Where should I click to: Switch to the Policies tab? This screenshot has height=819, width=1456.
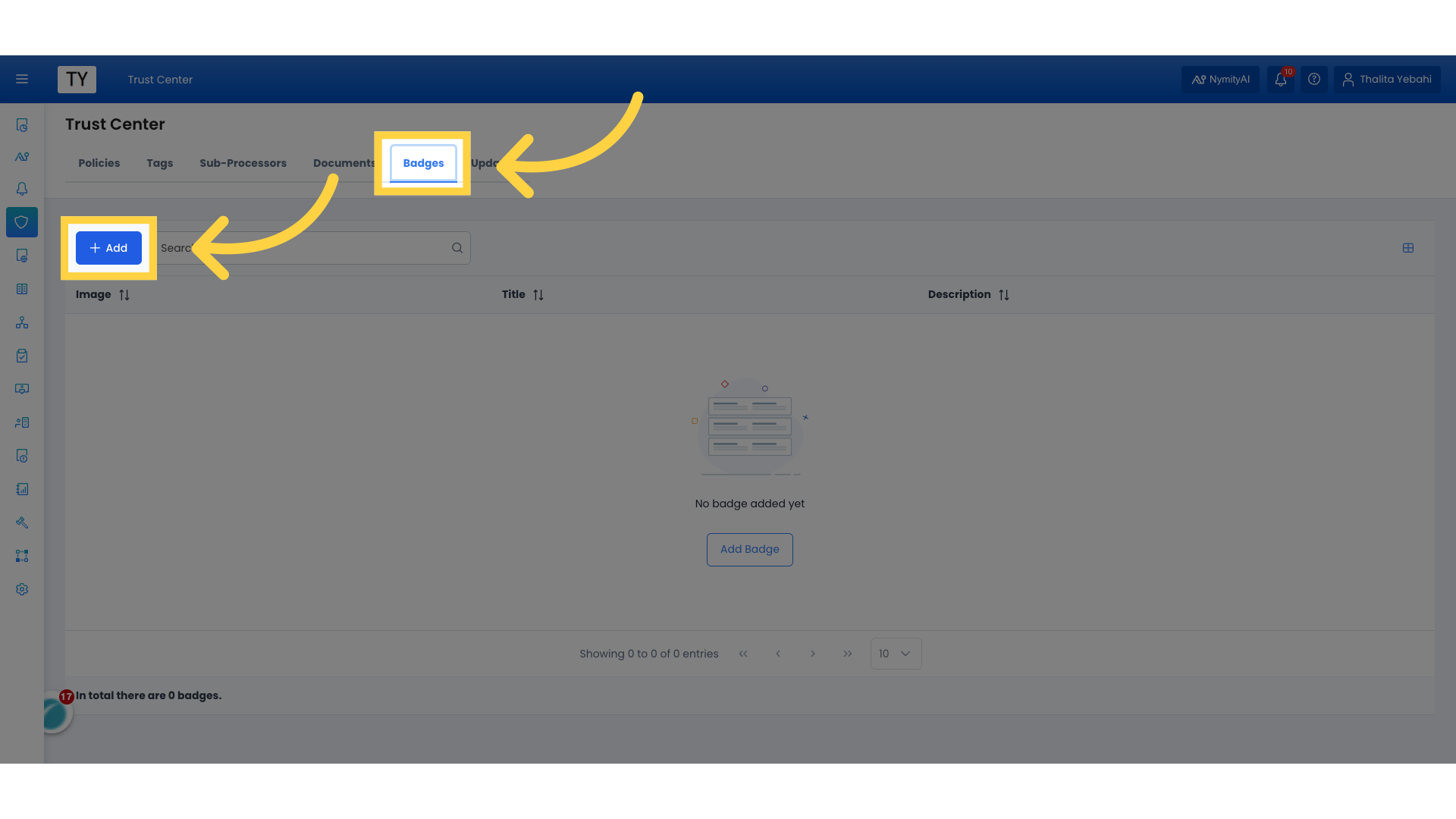tap(99, 162)
